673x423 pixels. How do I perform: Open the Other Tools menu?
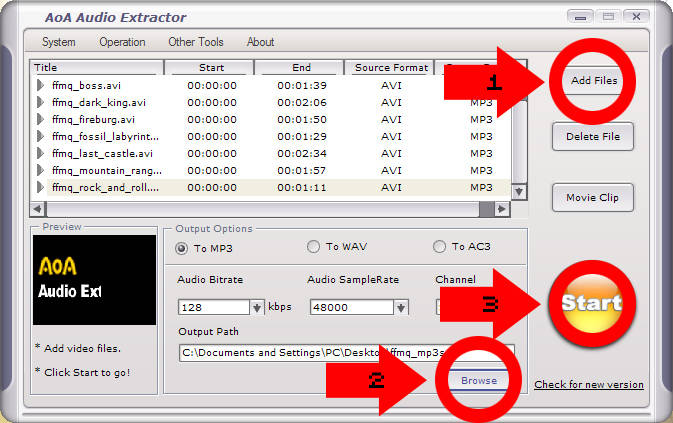196,42
